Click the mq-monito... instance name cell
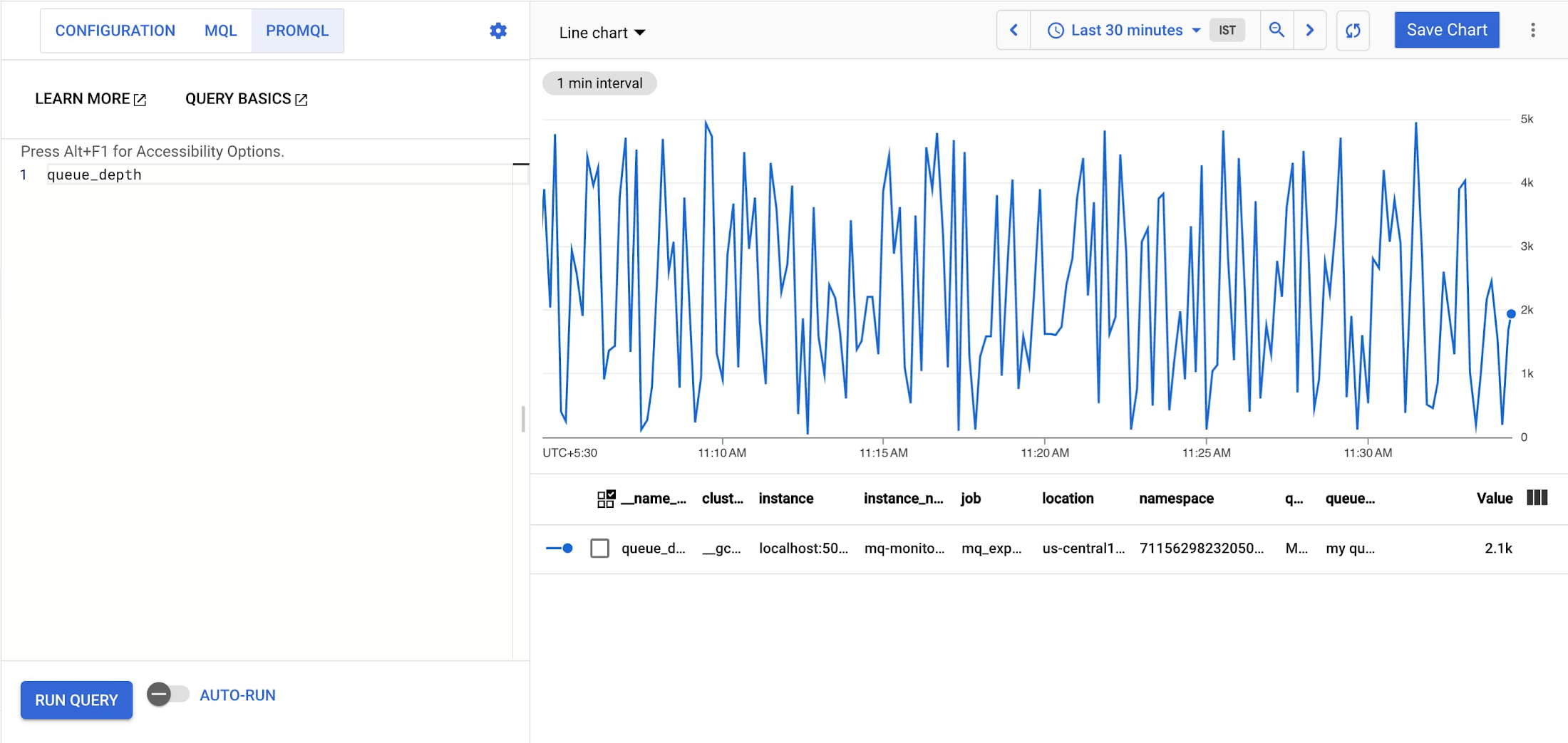Viewport: 1568px width, 743px height. tap(904, 548)
